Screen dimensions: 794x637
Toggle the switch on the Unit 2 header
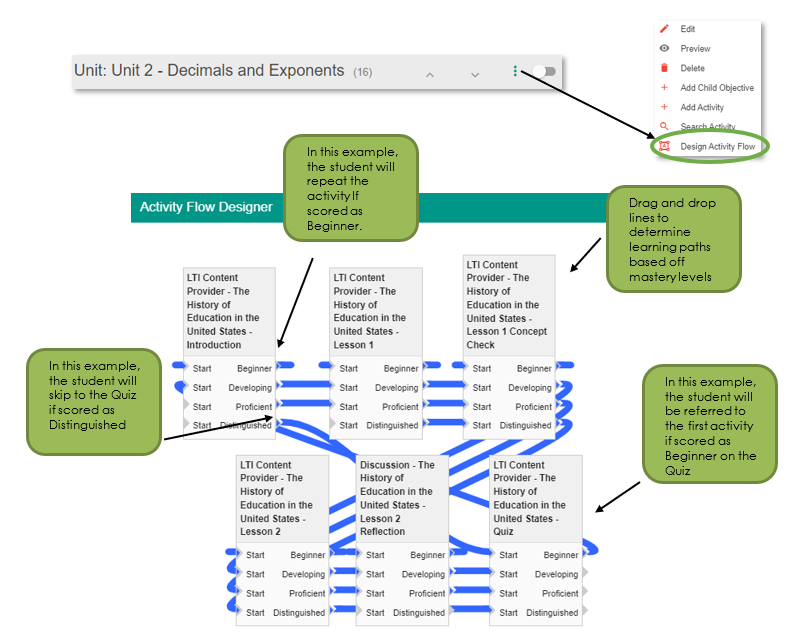click(544, 71)
